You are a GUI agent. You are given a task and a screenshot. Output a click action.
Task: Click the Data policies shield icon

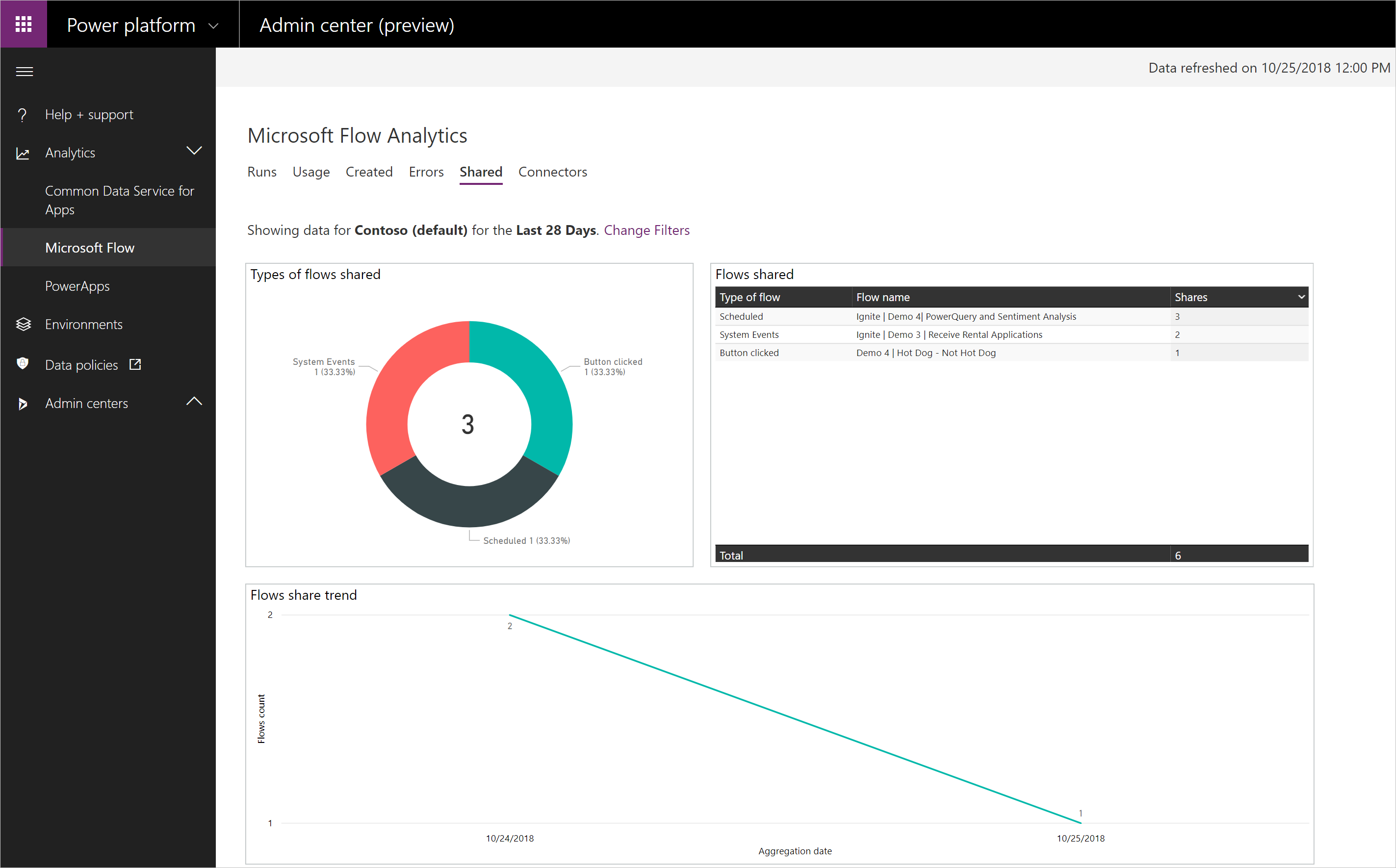tap(23, 364)
